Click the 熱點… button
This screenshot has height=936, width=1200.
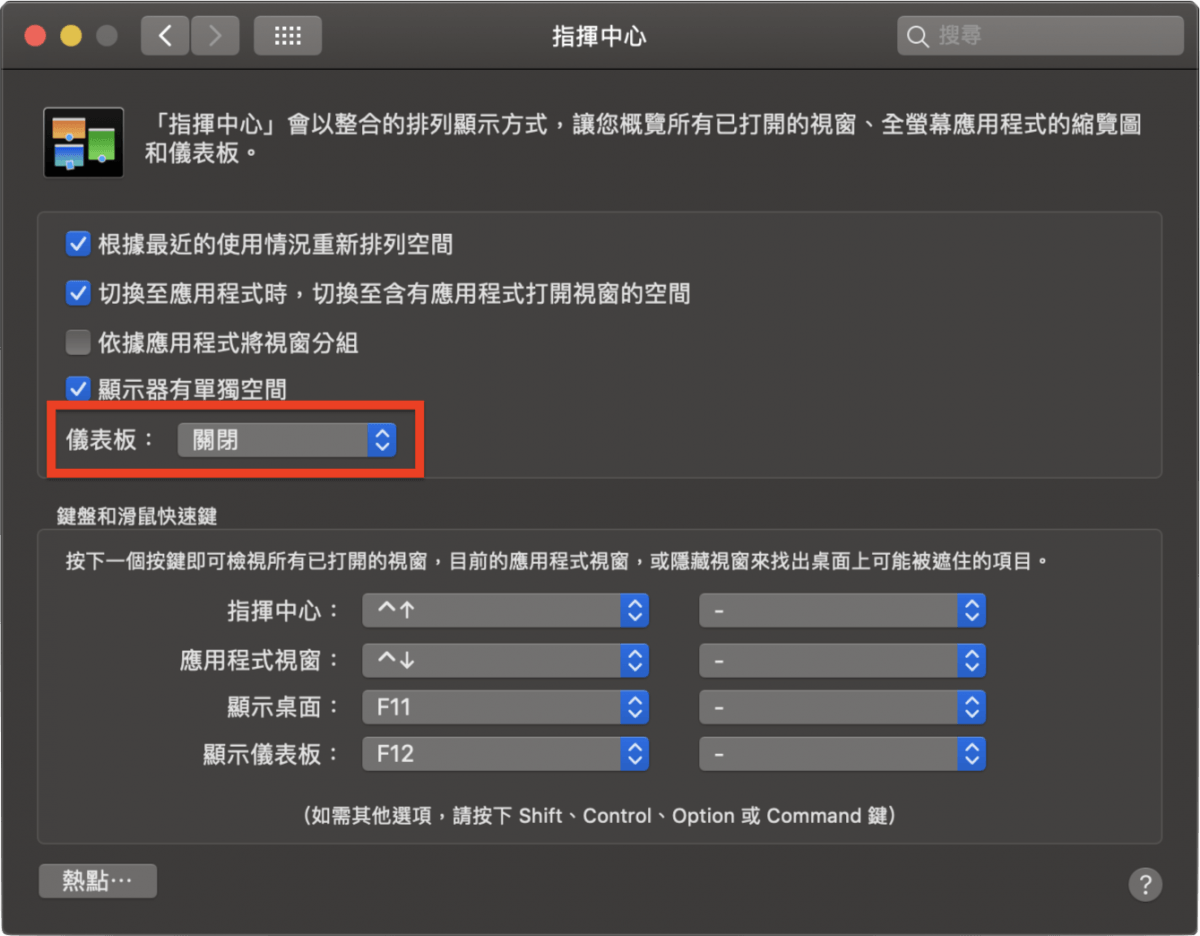[98, 881]
